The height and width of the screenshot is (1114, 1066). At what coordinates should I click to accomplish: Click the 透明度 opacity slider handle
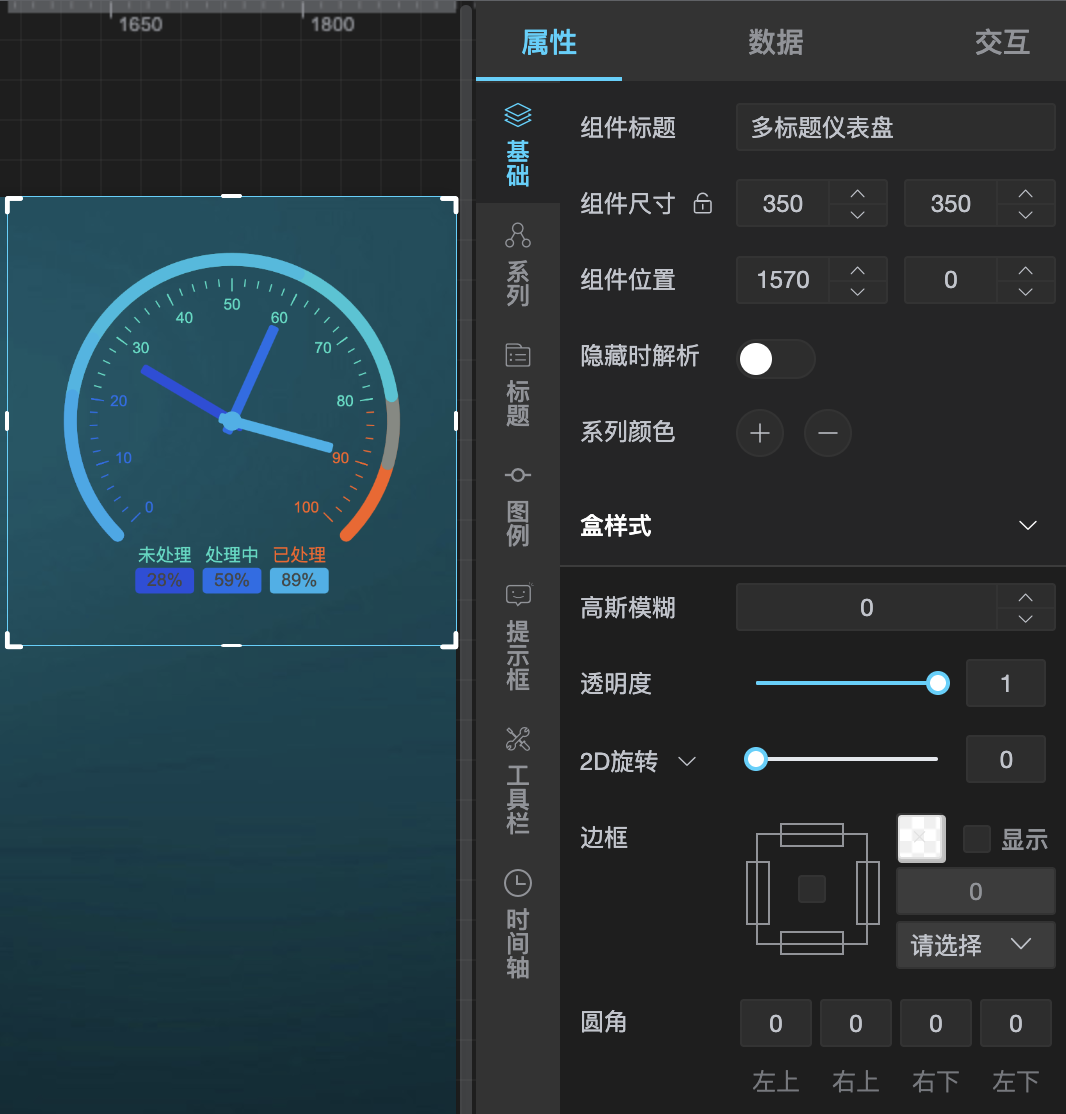(x=938, y=683)
